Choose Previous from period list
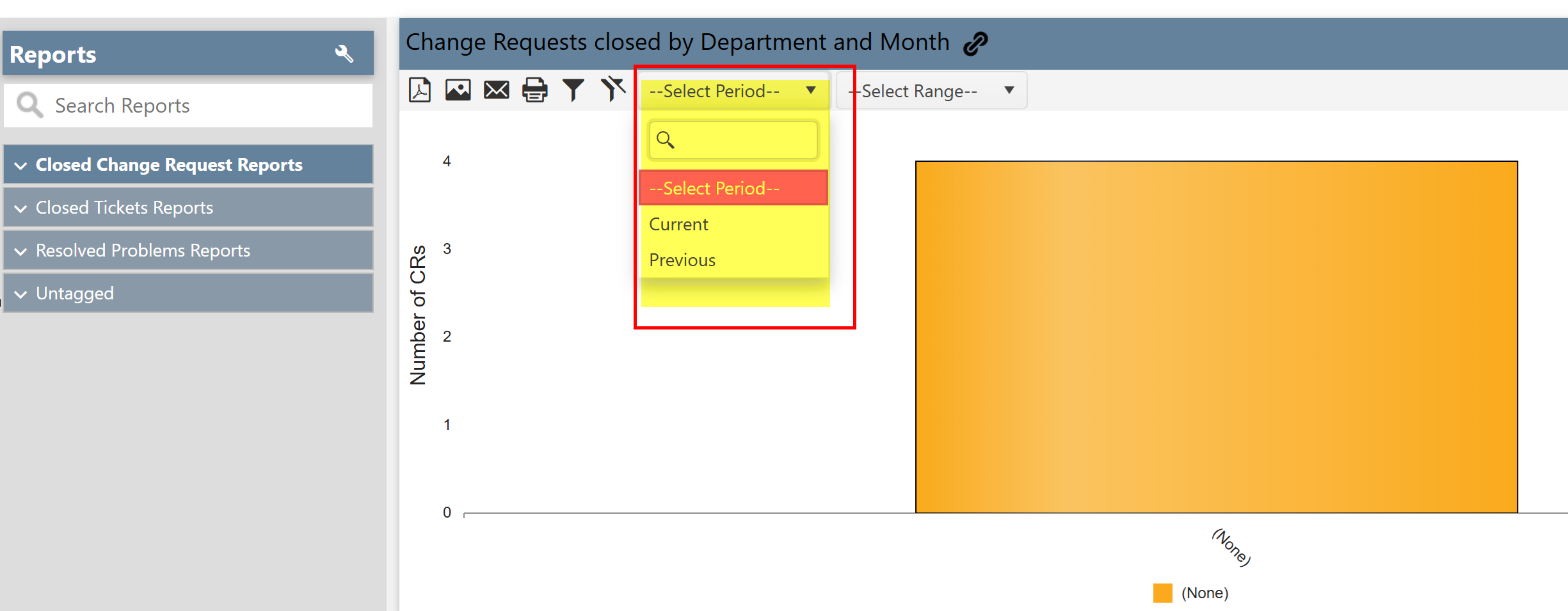 (x=682, y=260)
